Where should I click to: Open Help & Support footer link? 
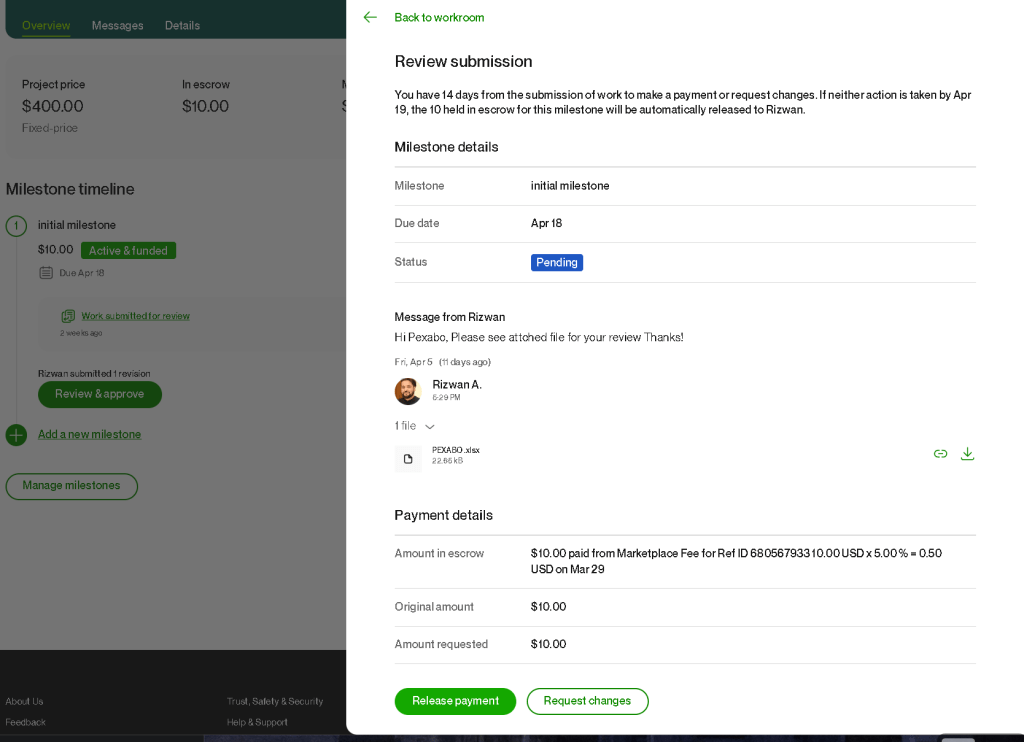tap(257, 722)
